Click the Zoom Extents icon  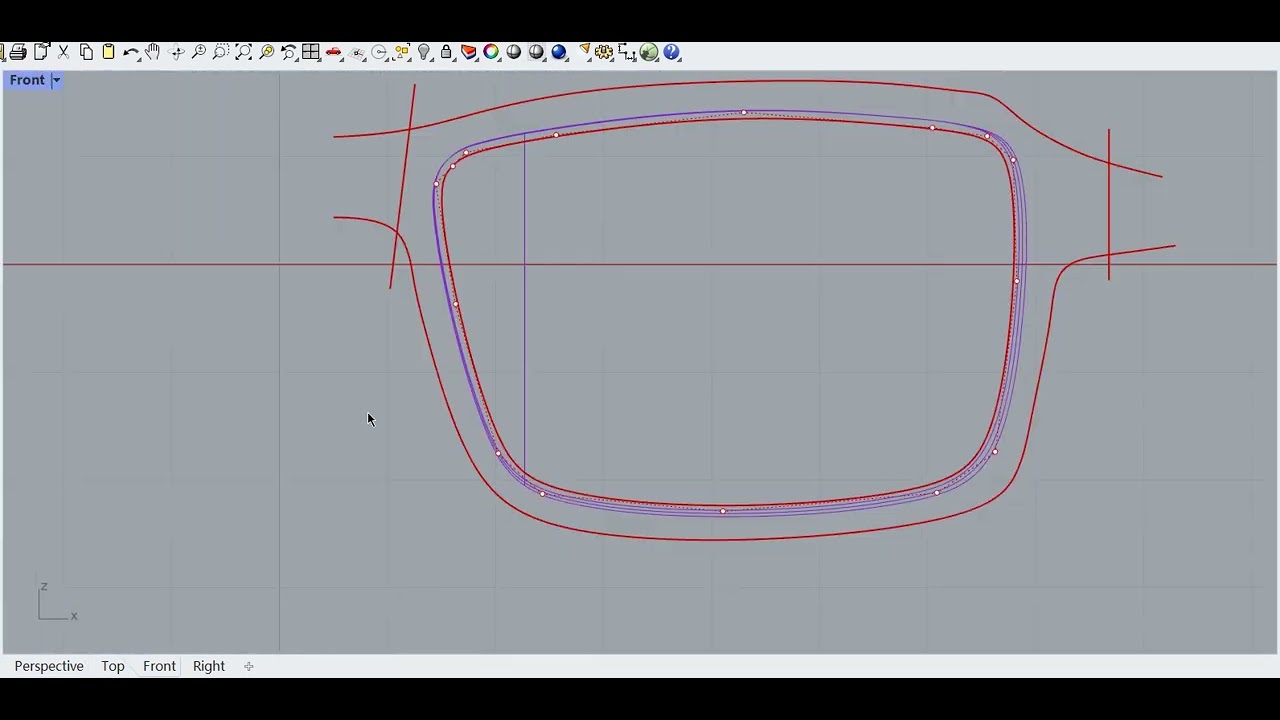coord(244,52)
